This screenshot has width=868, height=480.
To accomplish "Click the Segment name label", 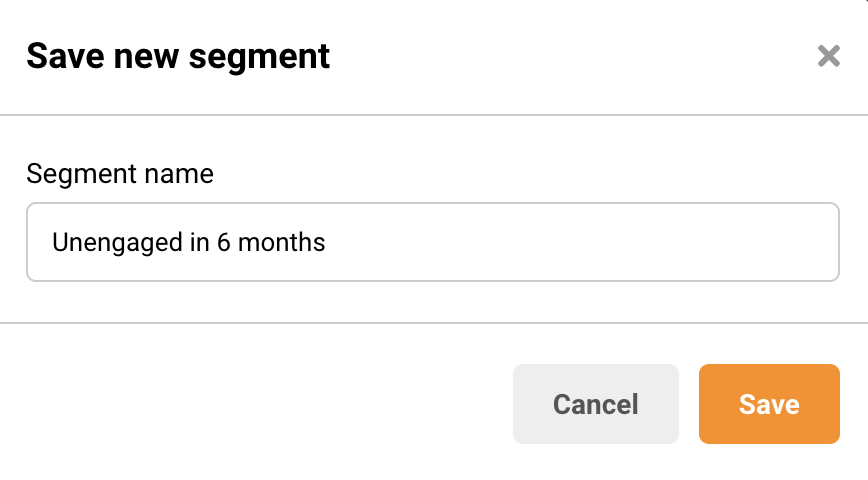I will 120,174.
